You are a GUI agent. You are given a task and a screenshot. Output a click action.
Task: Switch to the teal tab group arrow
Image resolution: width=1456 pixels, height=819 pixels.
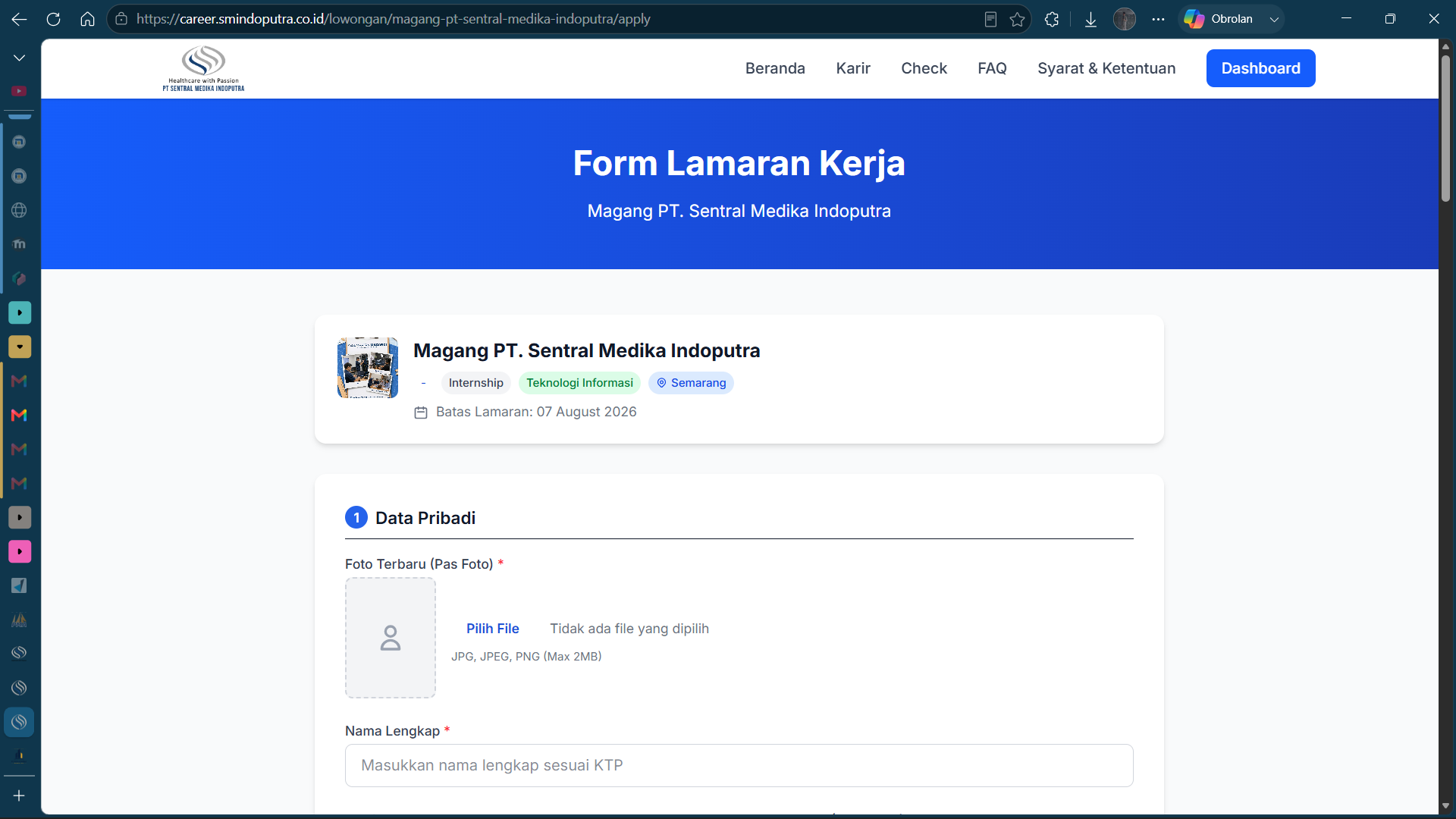tap(20, 312)
